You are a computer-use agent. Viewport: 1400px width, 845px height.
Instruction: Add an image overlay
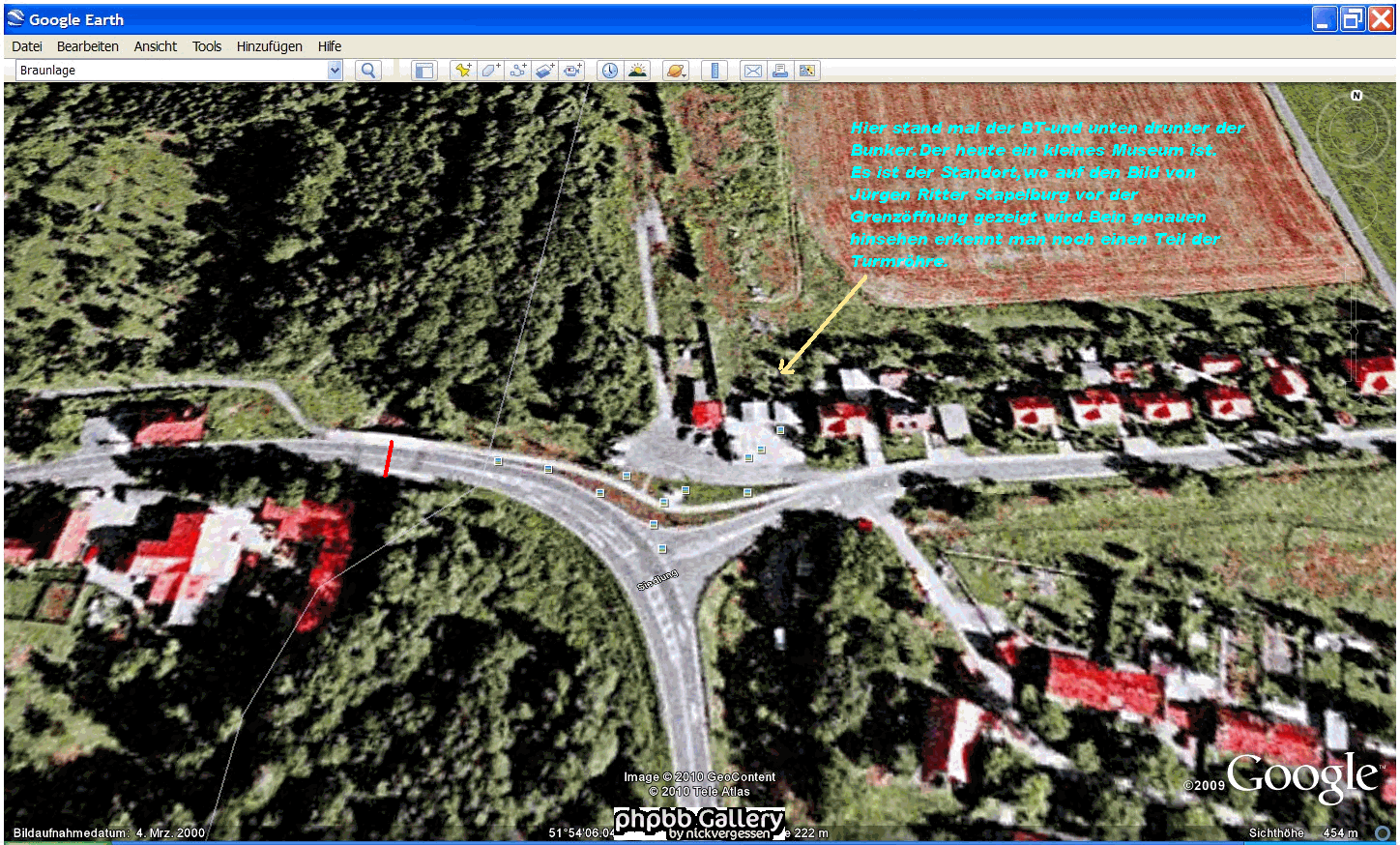(545, 71)
